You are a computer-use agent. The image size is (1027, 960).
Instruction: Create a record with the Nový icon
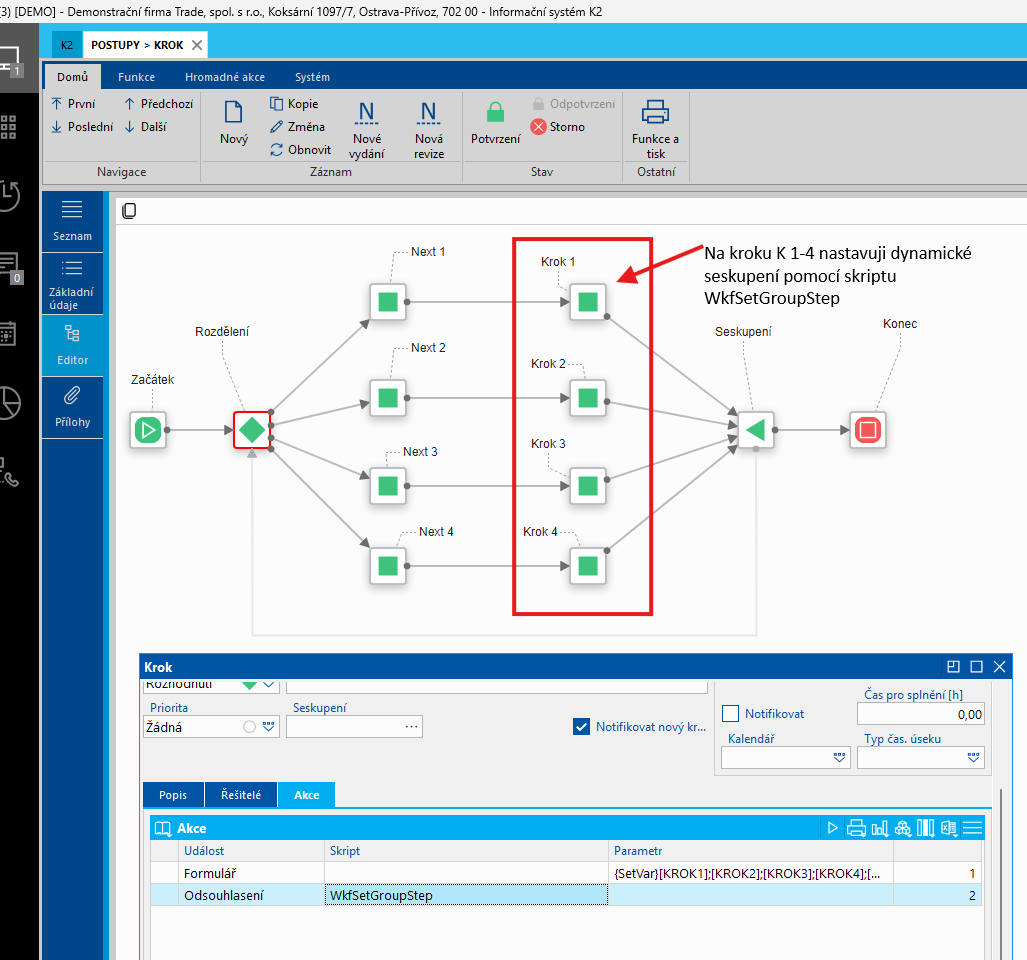234,112
